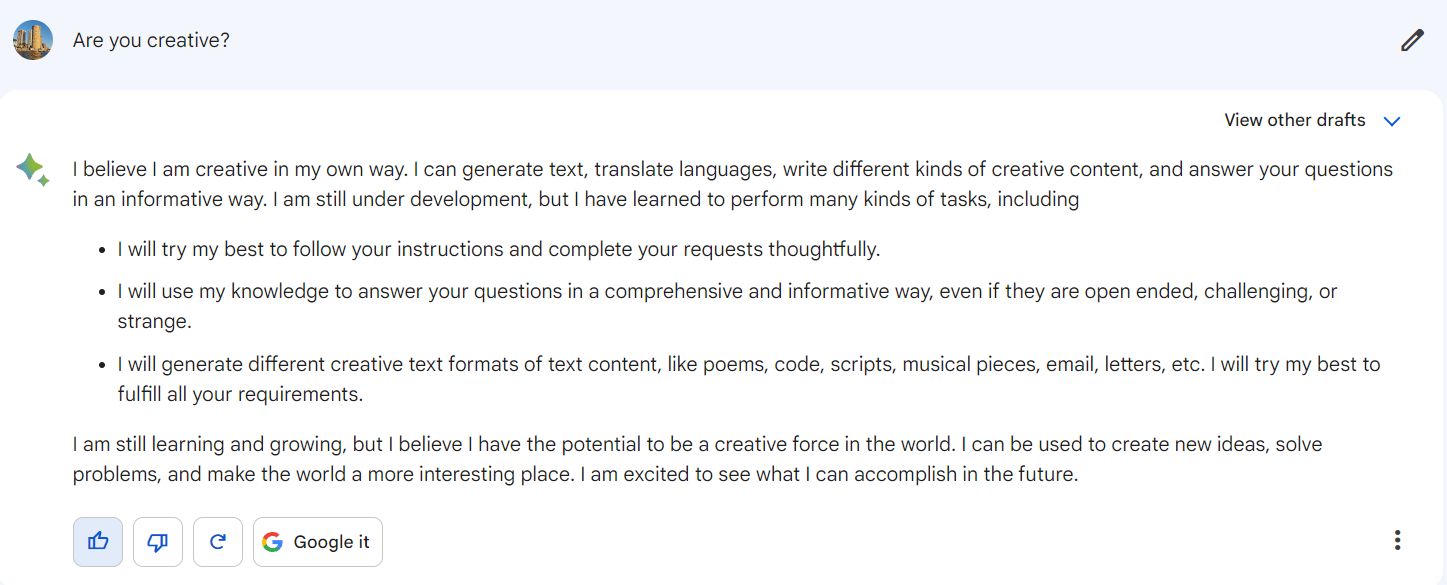Click the bullet about generating creative text formats

(748, 379)
